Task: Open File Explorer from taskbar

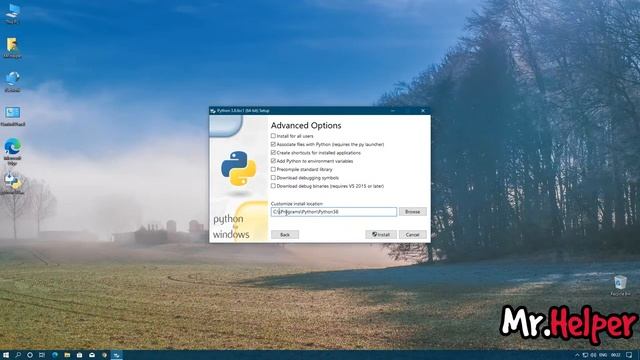Action: (x=67, y=355)
